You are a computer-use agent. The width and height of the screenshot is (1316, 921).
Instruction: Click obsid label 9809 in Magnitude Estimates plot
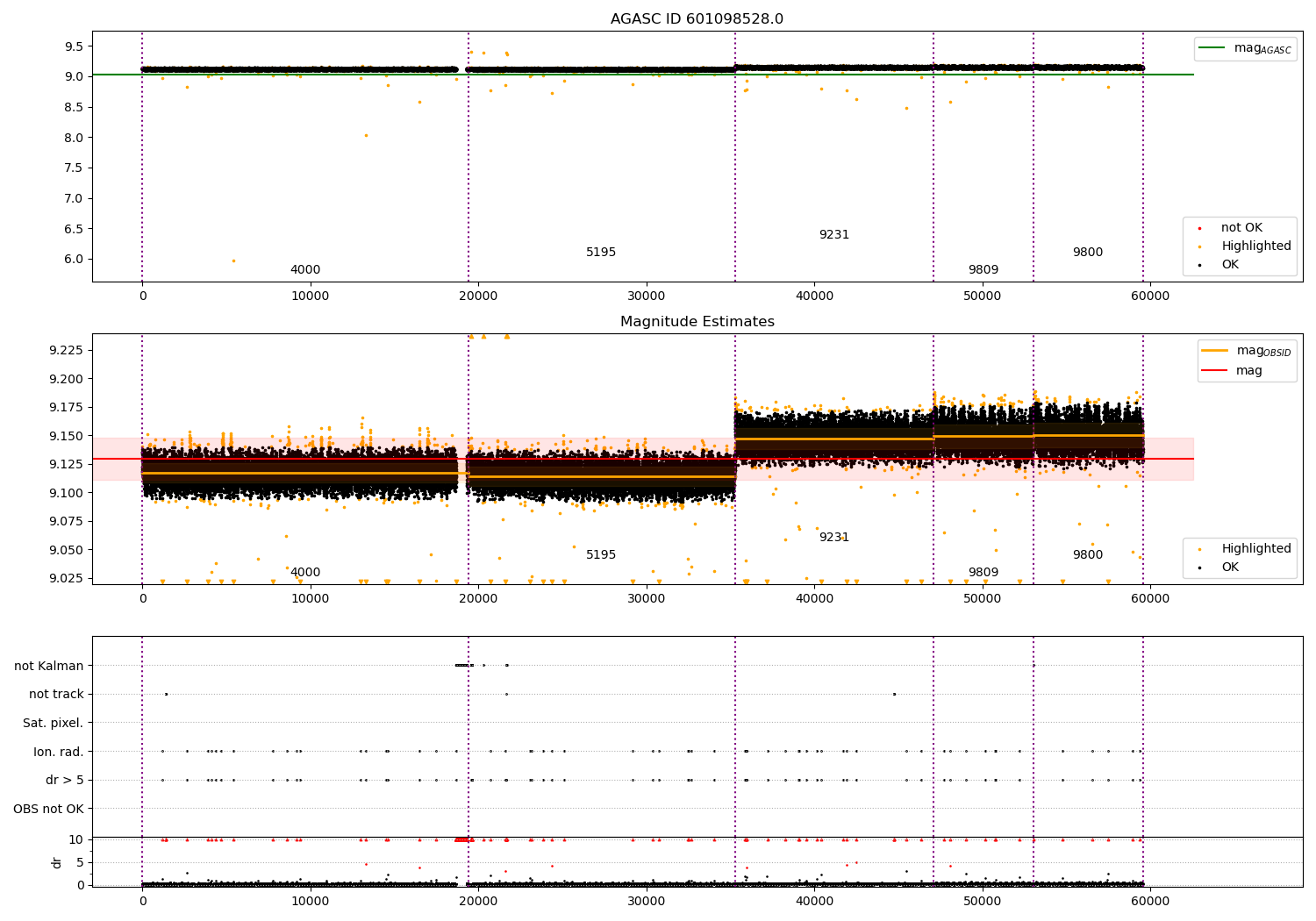(983, 573)
